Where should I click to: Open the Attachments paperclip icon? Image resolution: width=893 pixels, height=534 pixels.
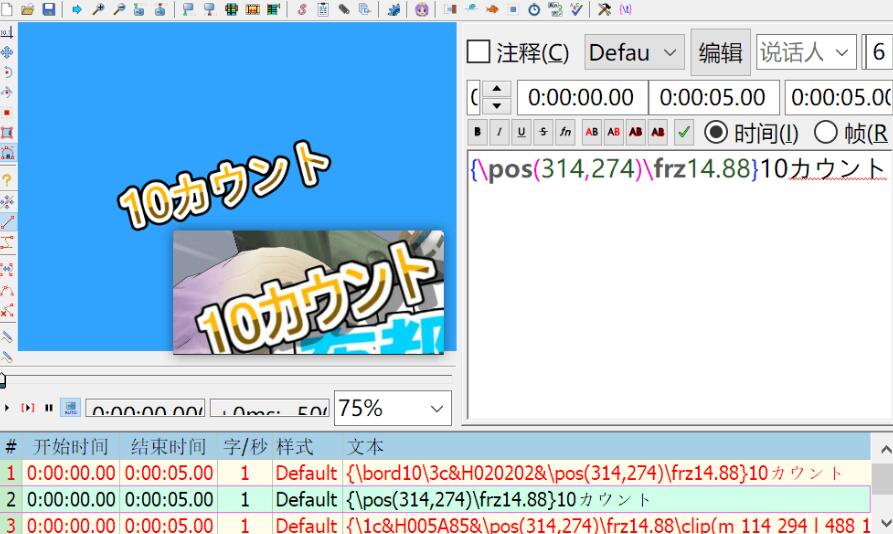tap(343, 9)
